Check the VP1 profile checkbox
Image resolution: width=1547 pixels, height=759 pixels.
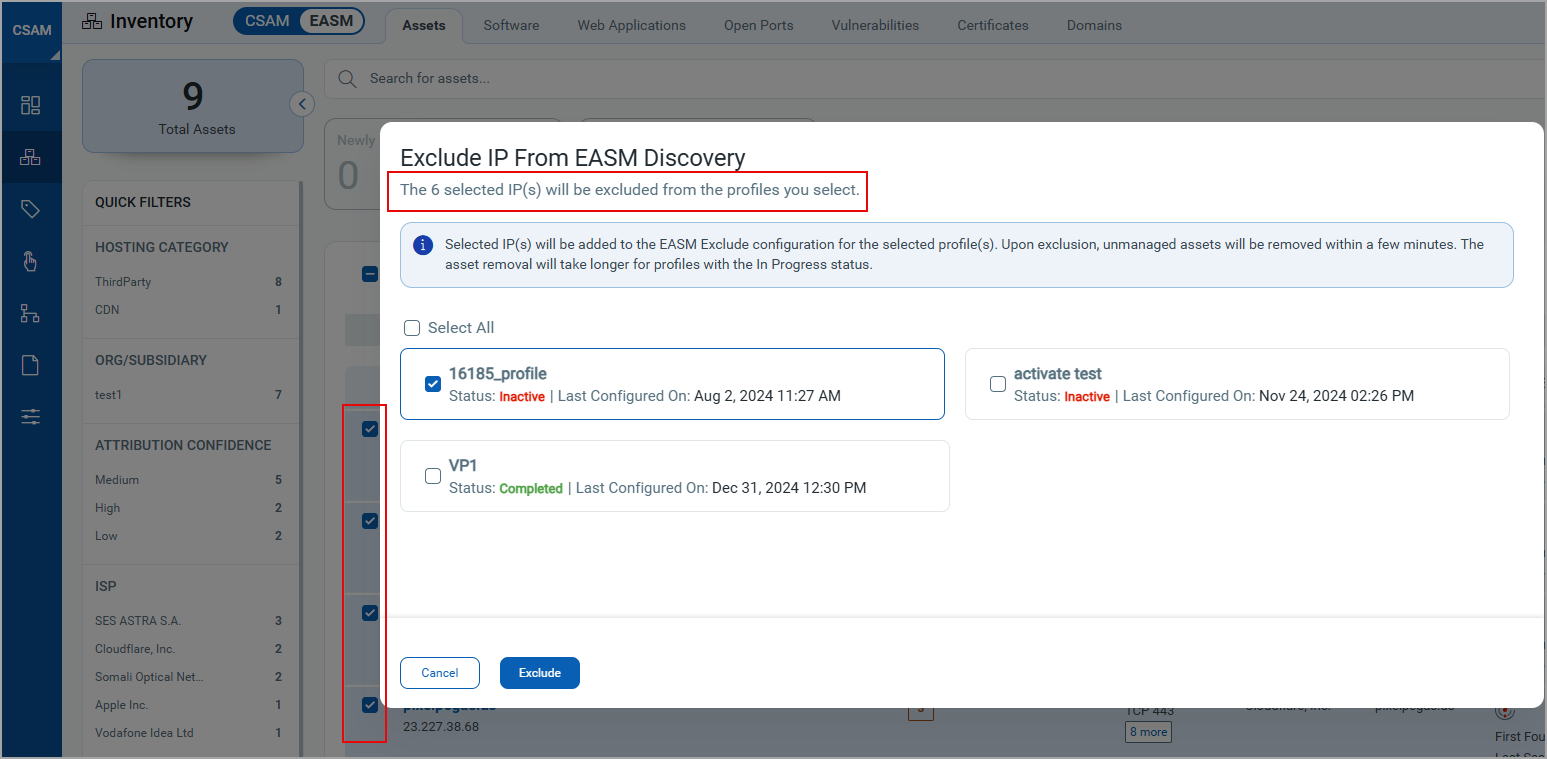point(432,476)
